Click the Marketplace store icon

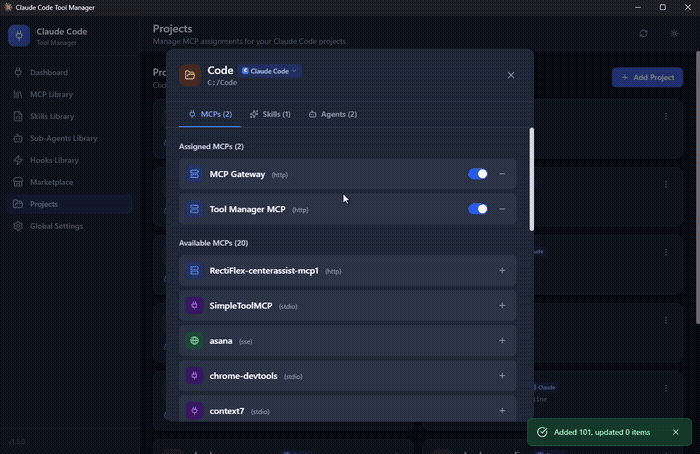pos(18,182)
